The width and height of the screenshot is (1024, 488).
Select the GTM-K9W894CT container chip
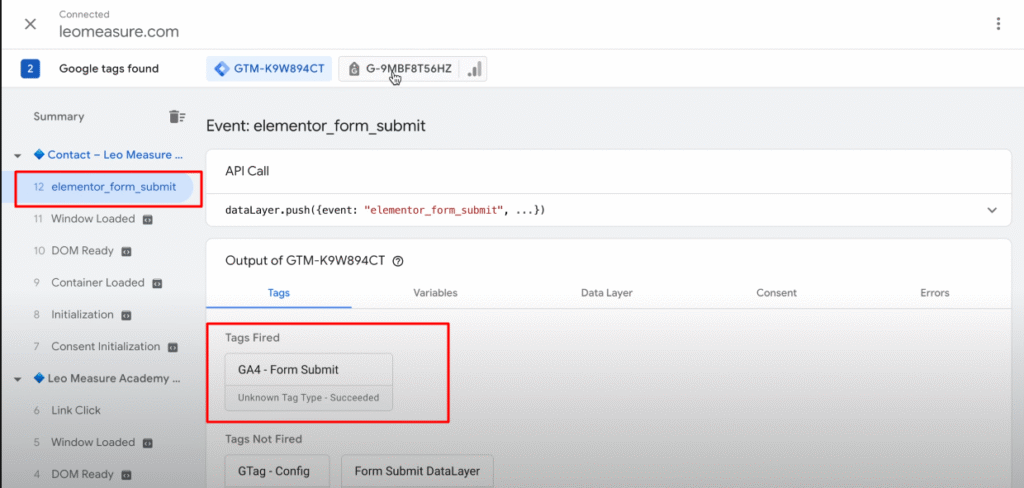pyautogui.click(x=268, y=69)
